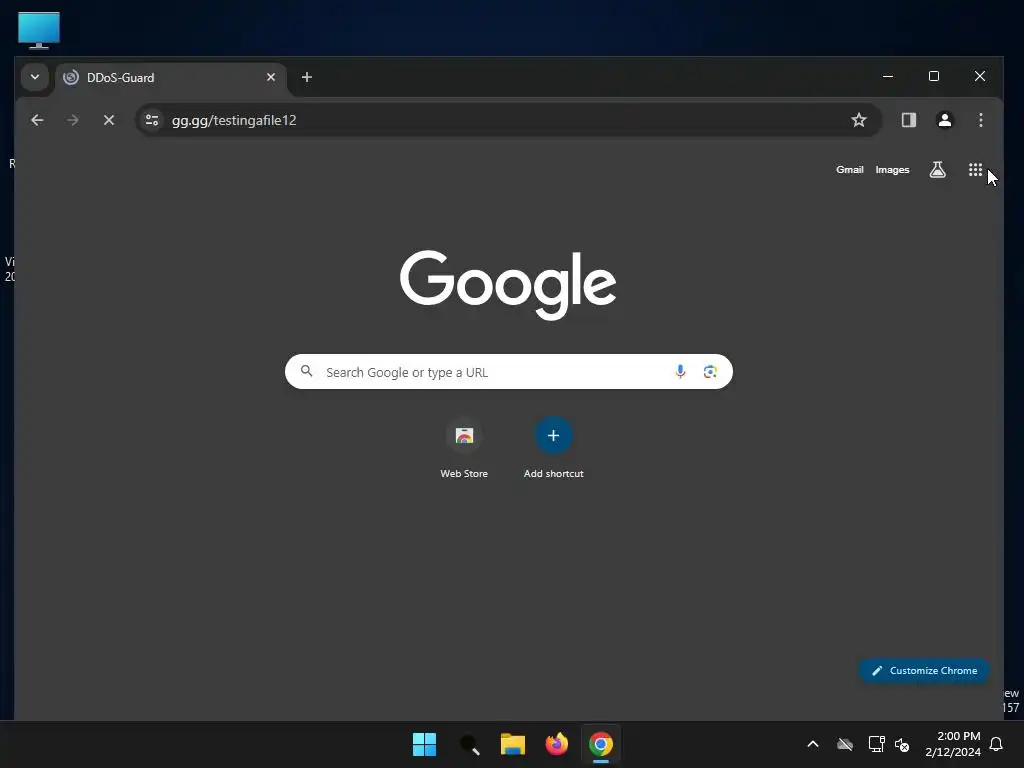Click the gg.gg/testingafile12 address bar
Image resolution: width=1024 pixels, height=768 pixels.
(509, 120)
